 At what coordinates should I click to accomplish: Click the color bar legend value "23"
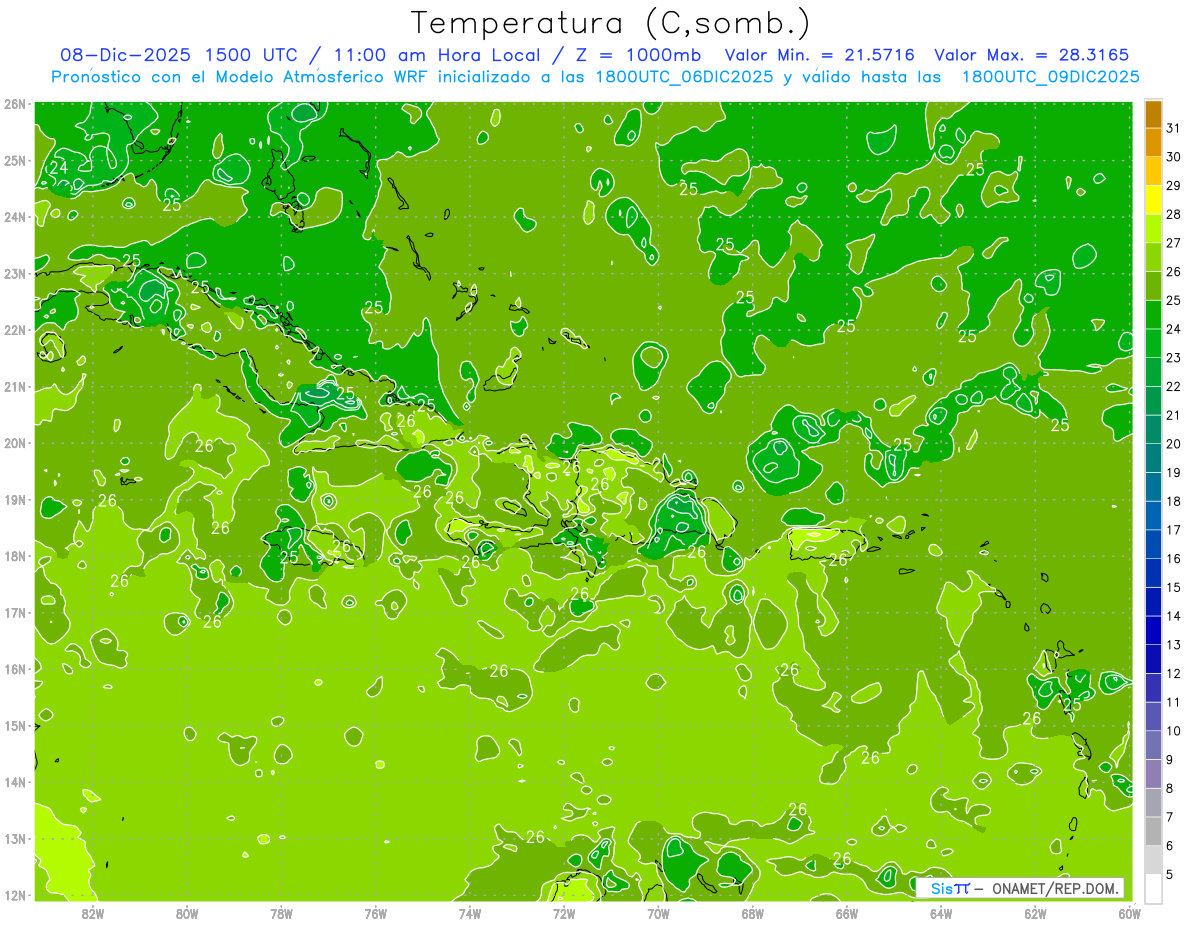pos(1173,357)
